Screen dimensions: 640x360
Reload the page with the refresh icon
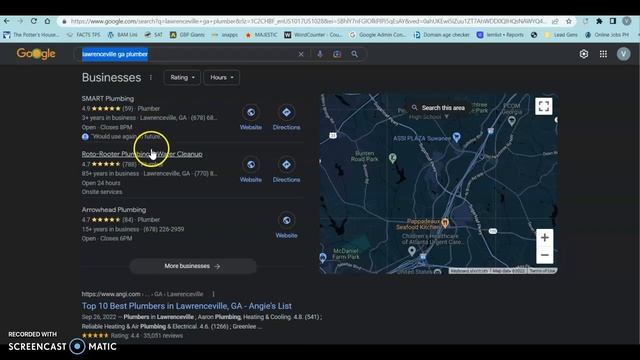[34, 21]
